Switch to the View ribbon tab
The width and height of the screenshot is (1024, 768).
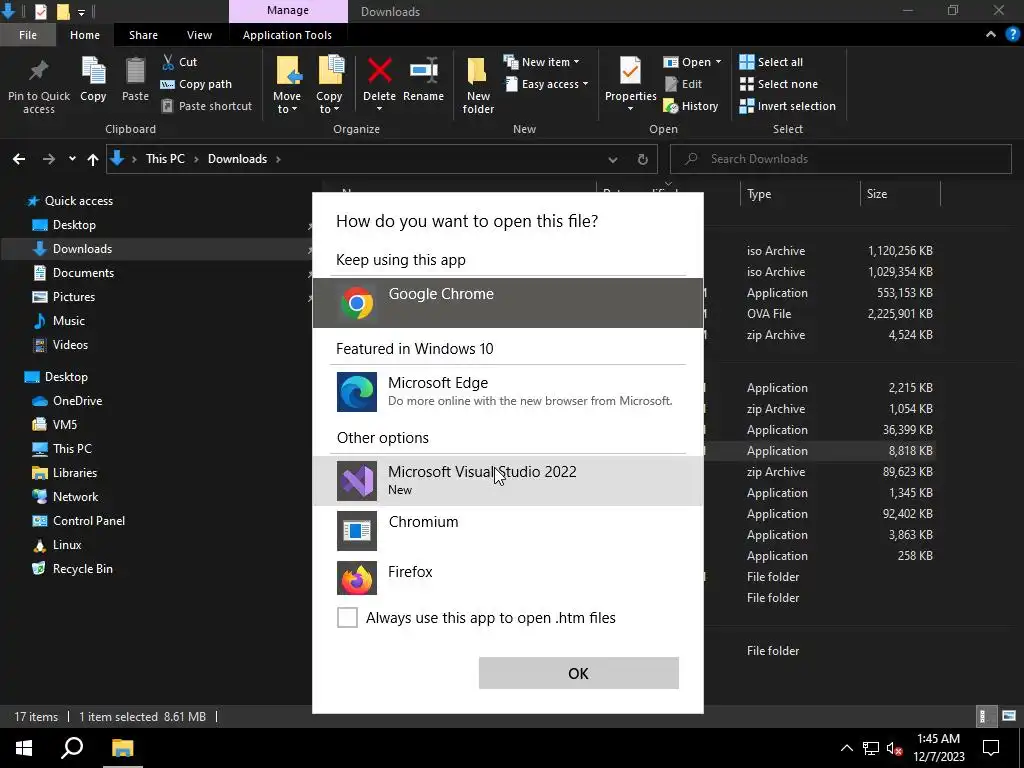click(x=199, y=35)
